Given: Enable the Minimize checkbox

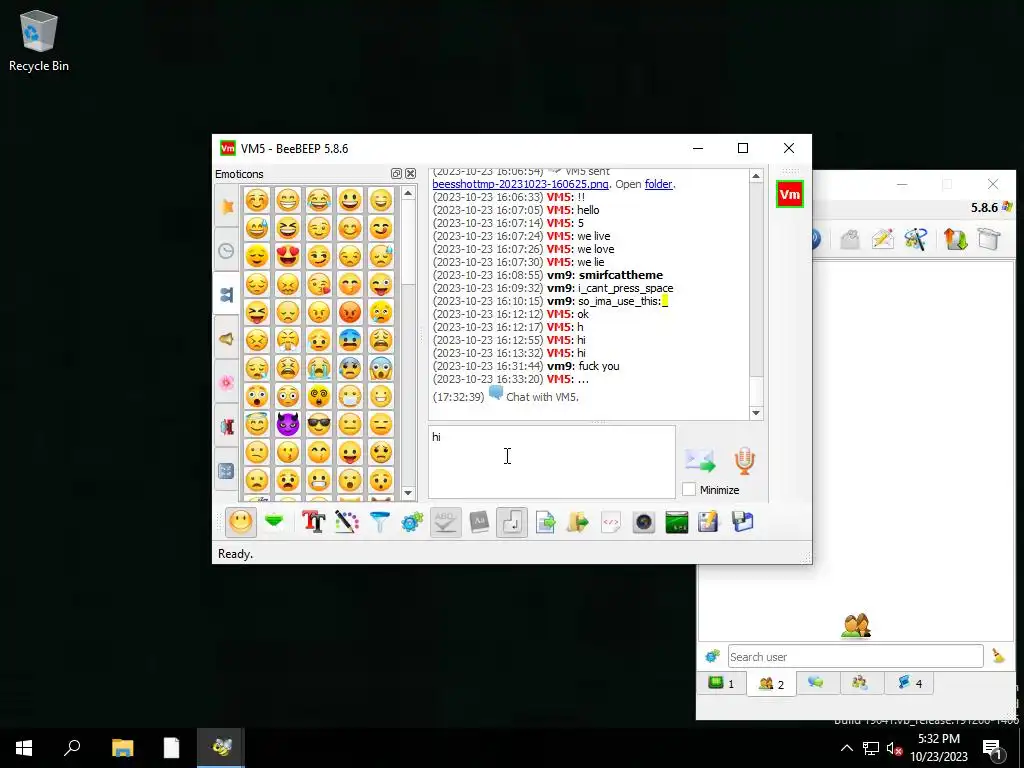Looking at the screenshot, I should (689, 490).
